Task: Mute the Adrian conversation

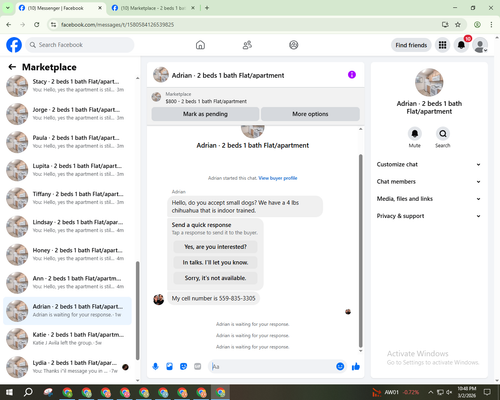Action: (x=414, y=134)
